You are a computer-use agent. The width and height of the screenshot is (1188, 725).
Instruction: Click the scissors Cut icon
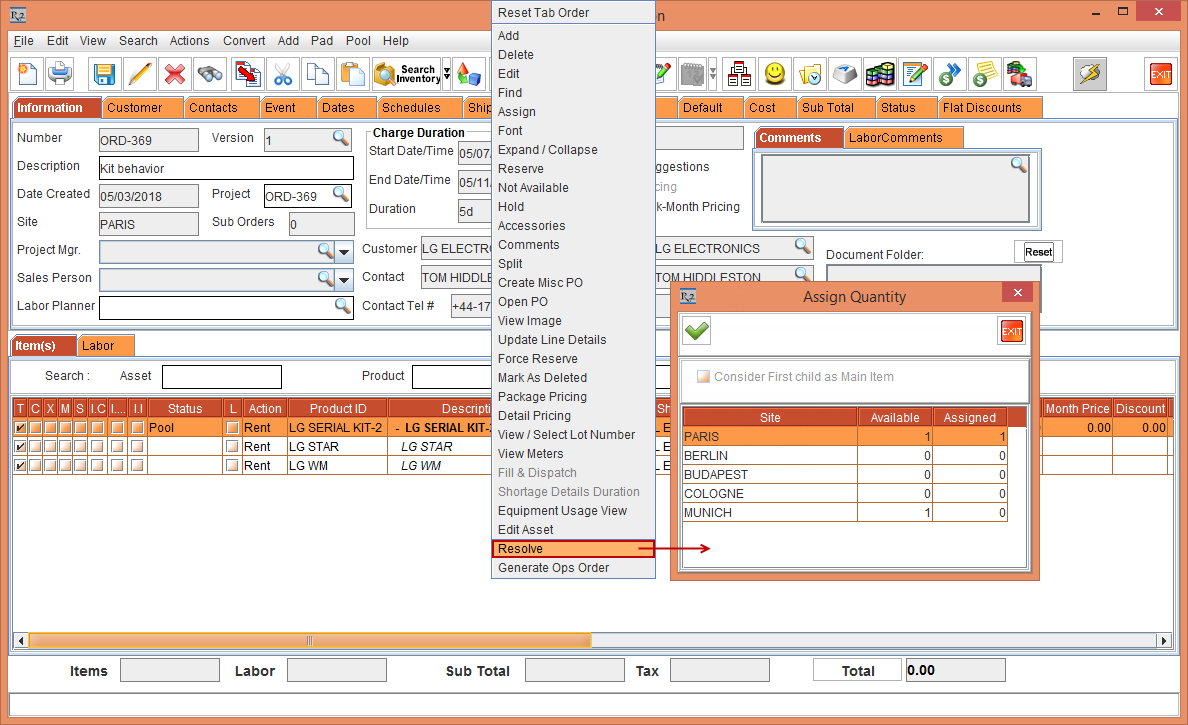pyautogui.click(x=283, y=74)
